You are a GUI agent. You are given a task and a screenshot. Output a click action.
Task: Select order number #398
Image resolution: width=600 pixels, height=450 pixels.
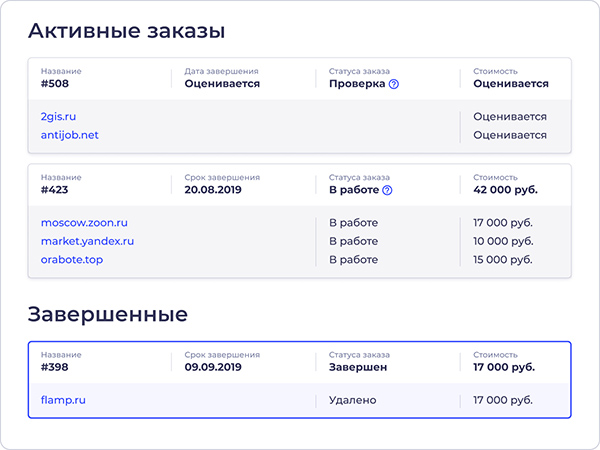(x=54, y=367)
